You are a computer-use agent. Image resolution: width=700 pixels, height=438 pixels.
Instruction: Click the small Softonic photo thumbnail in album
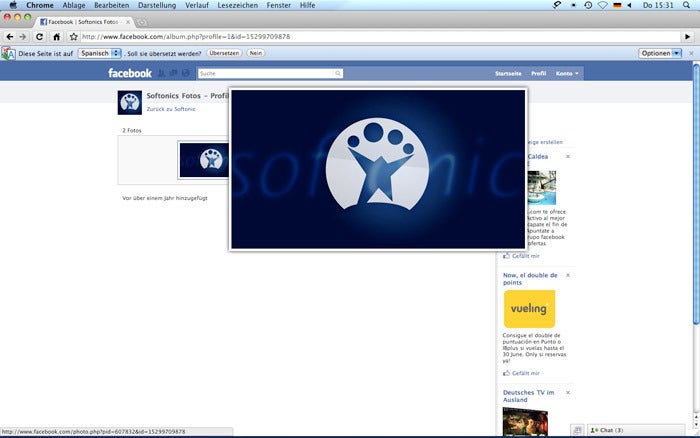pos(204,160)
